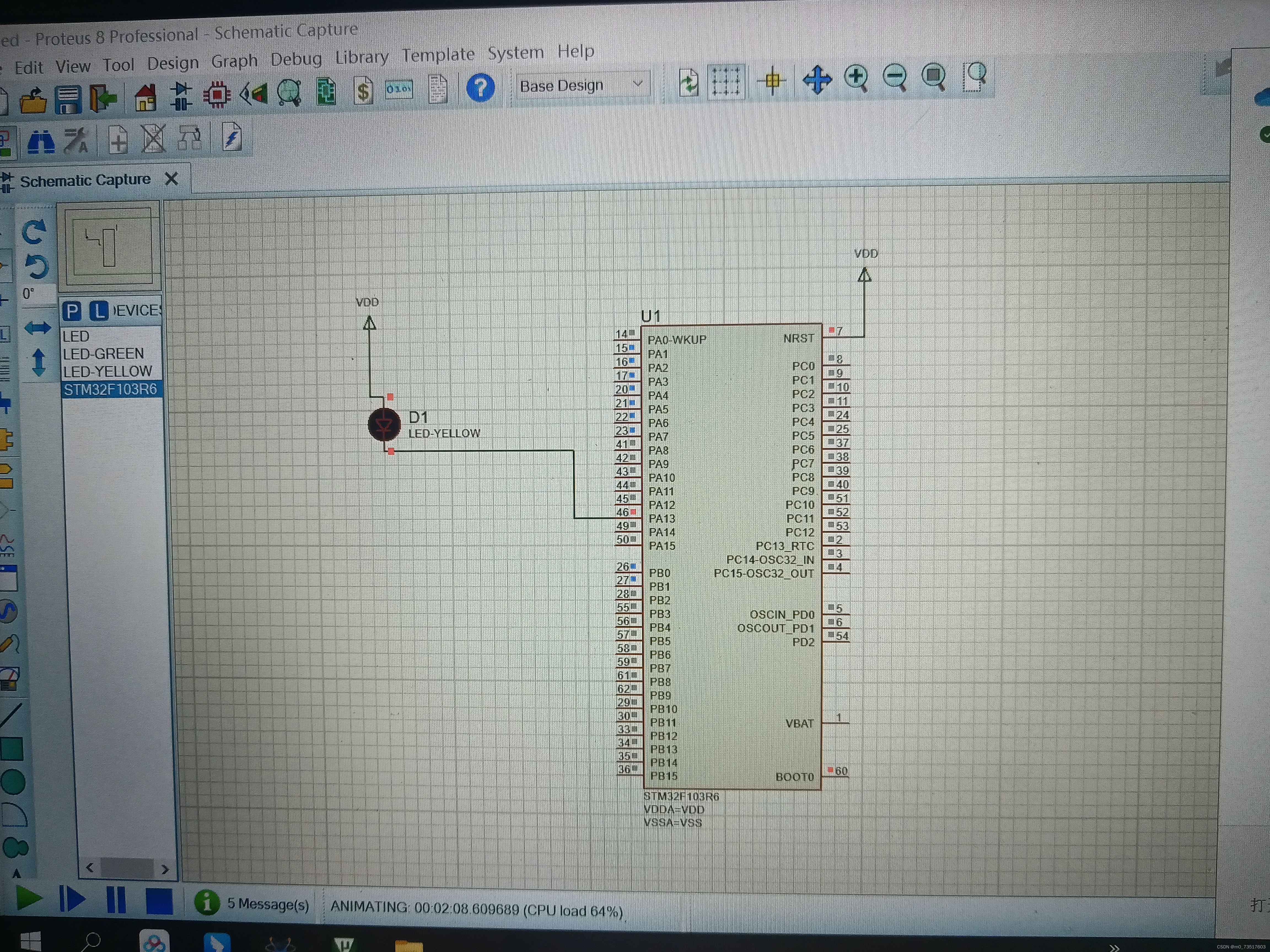Click the PCB Layout chip icon

pos(217,95)
